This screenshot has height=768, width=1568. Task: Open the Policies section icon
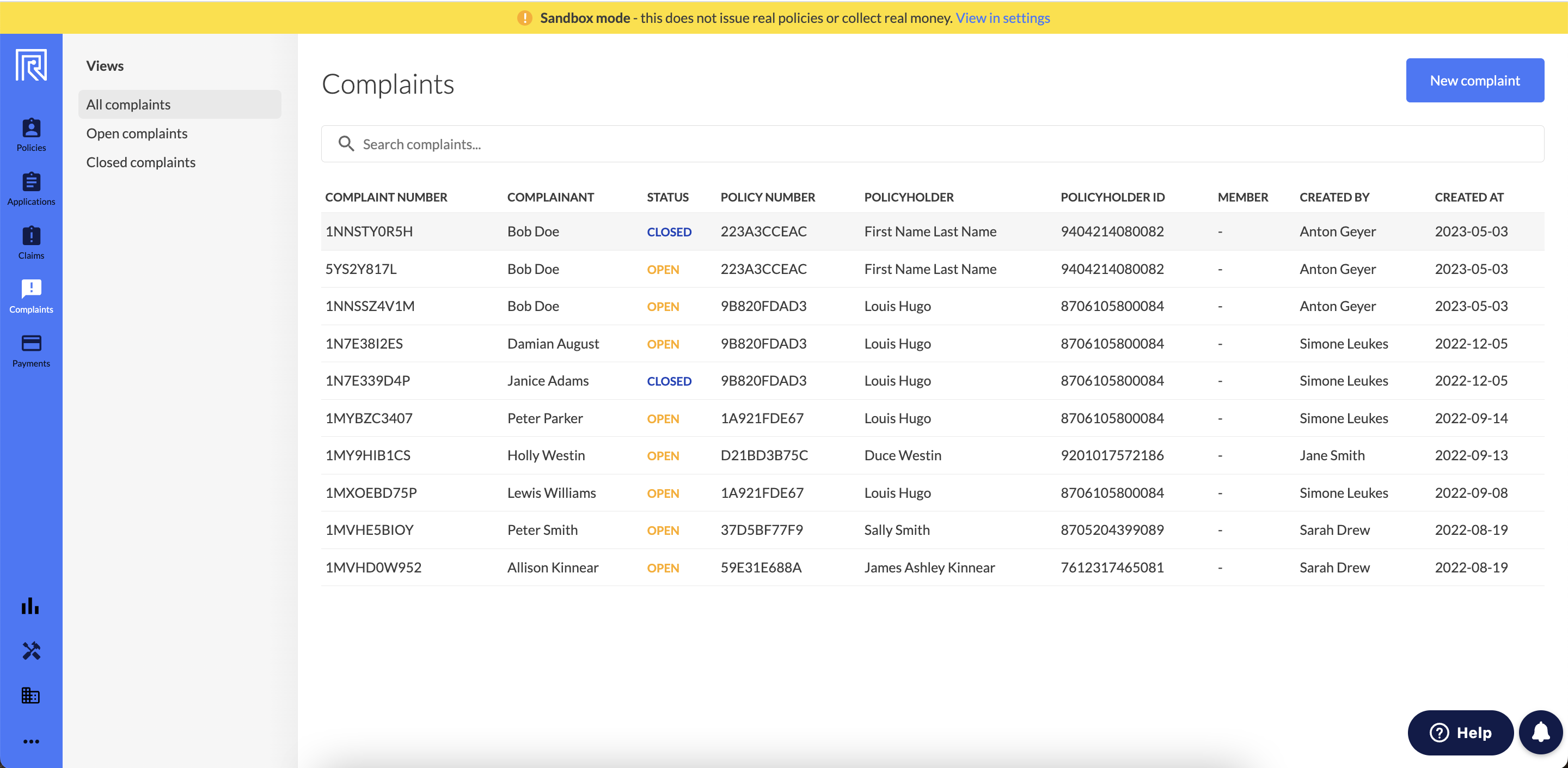click(31, 128)
